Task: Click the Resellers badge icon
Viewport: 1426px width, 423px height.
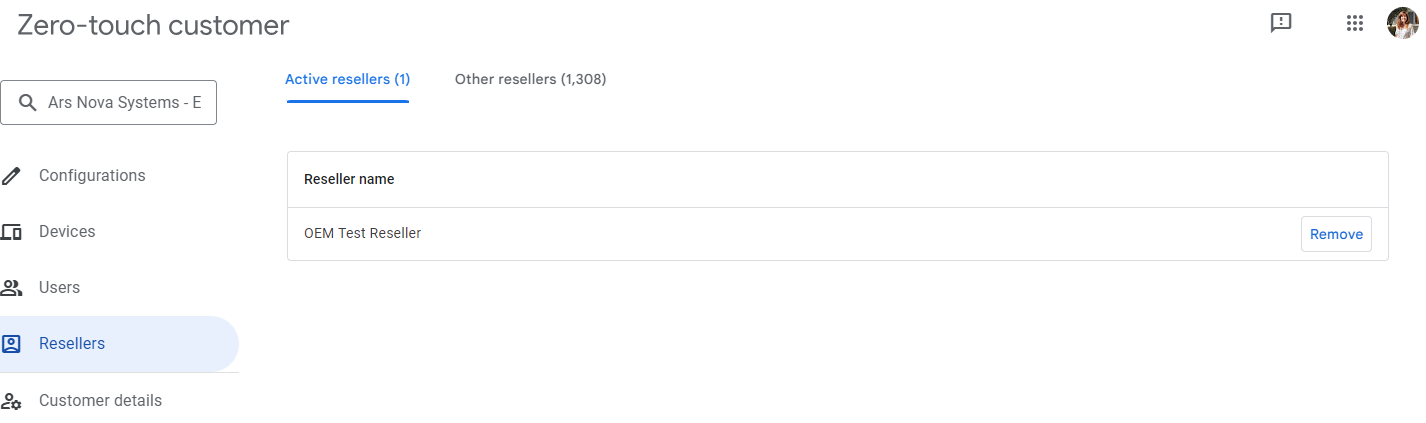Action: [x=12, y=344]
